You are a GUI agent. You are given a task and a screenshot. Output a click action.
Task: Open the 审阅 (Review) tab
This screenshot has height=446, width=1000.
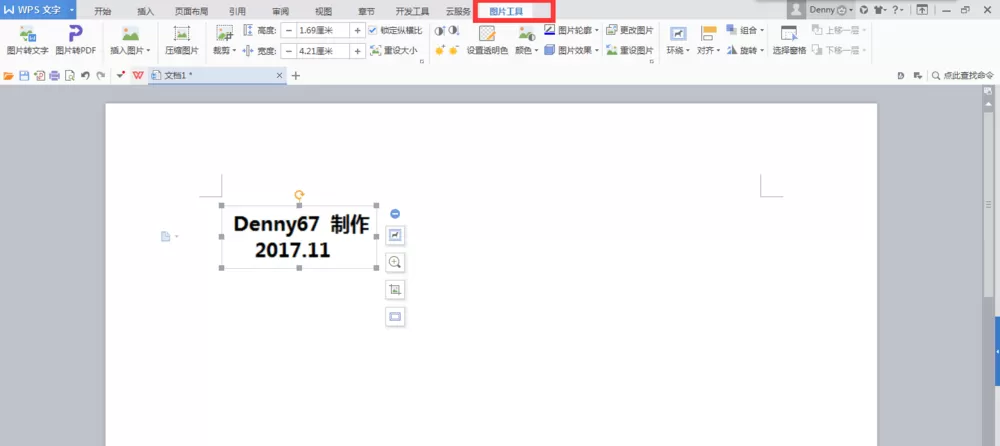(281, 11)
